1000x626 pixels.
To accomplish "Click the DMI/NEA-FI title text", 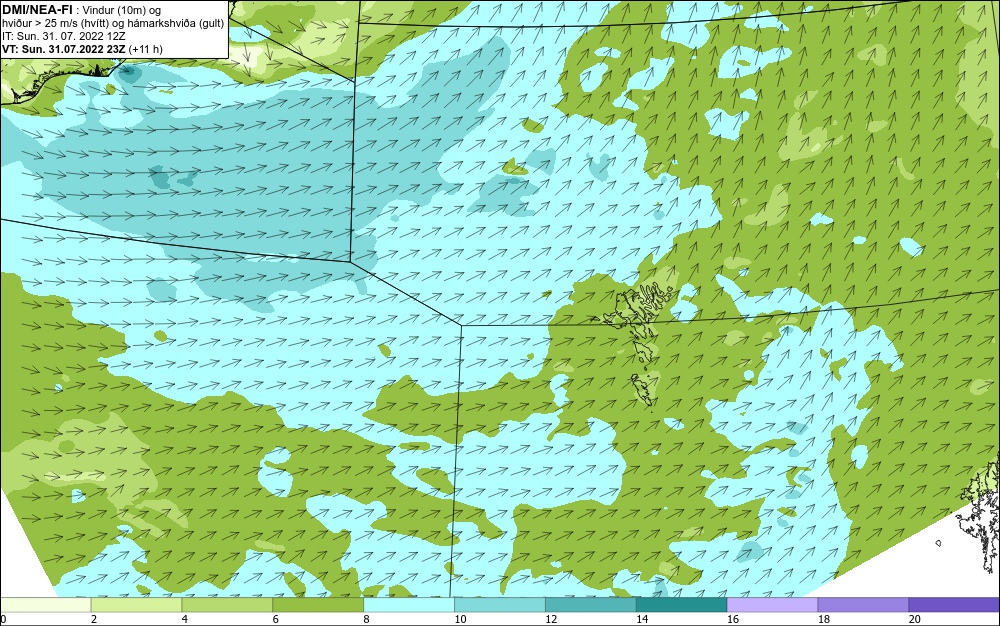I will (x=36, y=9).
